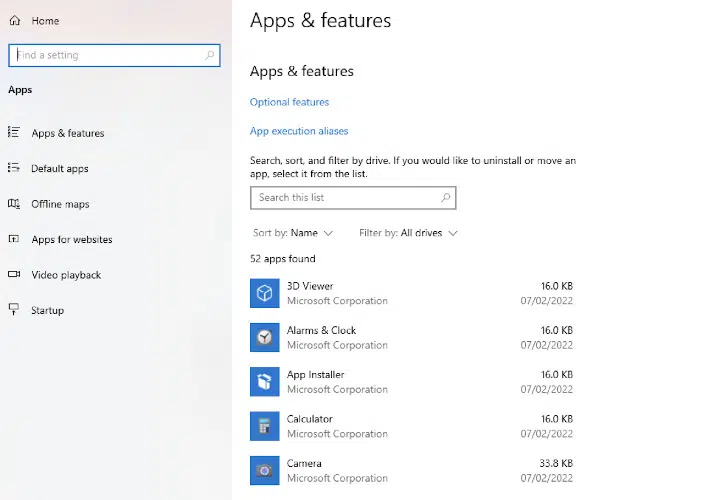
Task: Click the 3D Viewer app icon
Action: click(x=264, y=293)
